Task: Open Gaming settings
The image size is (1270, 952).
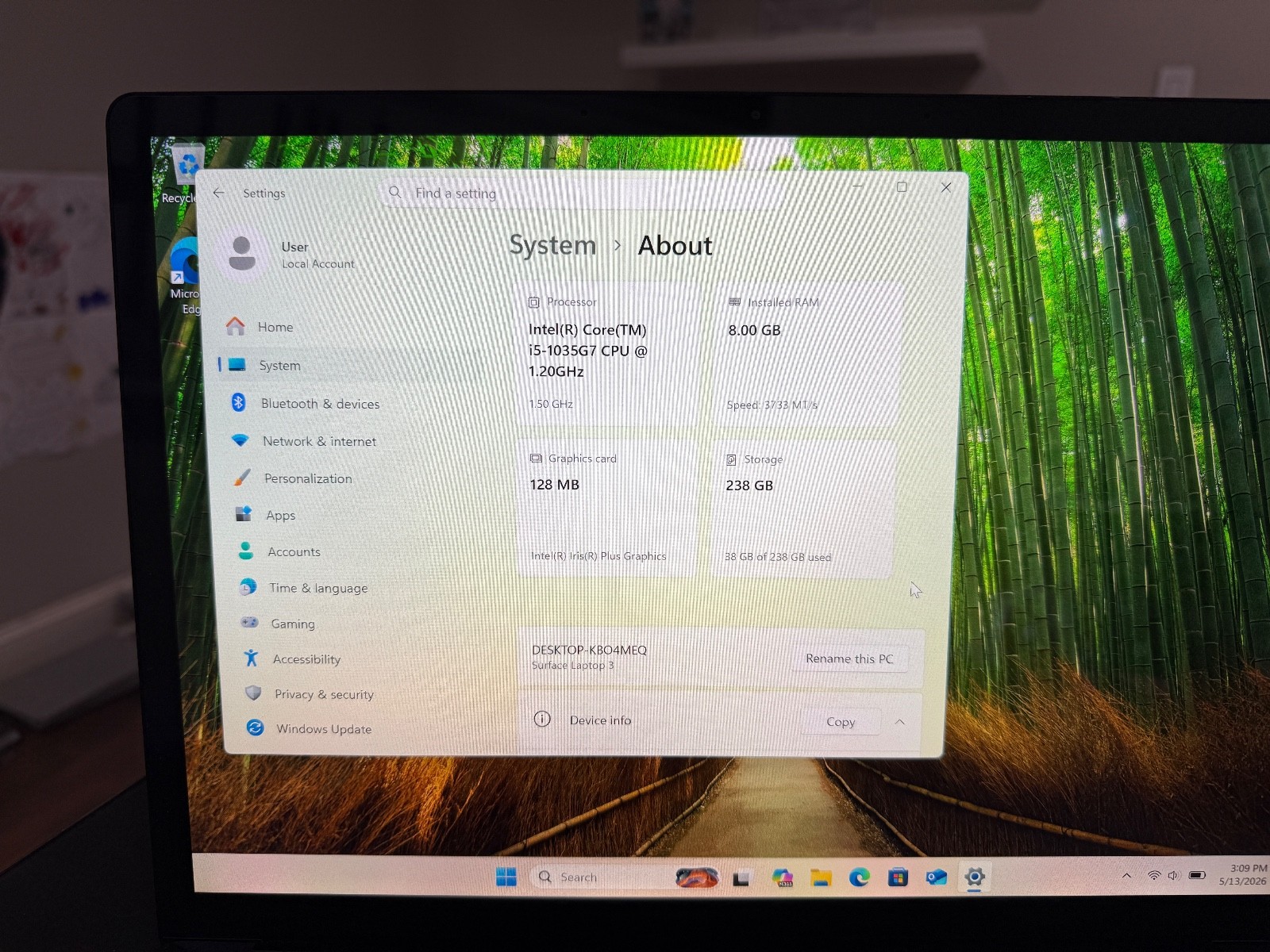Action: click(349, 624)
